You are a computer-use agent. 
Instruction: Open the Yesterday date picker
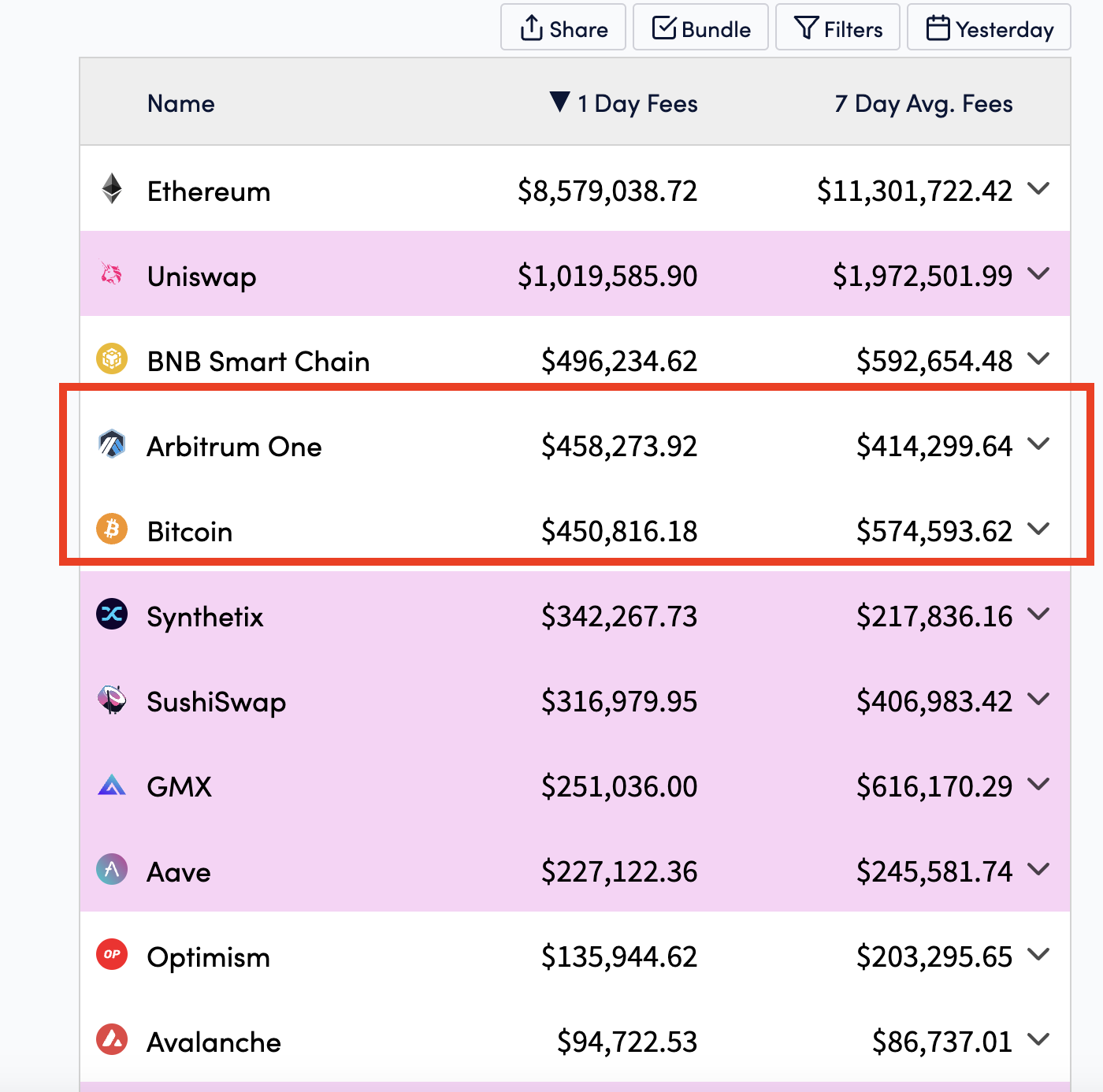[x=989, y=28]
